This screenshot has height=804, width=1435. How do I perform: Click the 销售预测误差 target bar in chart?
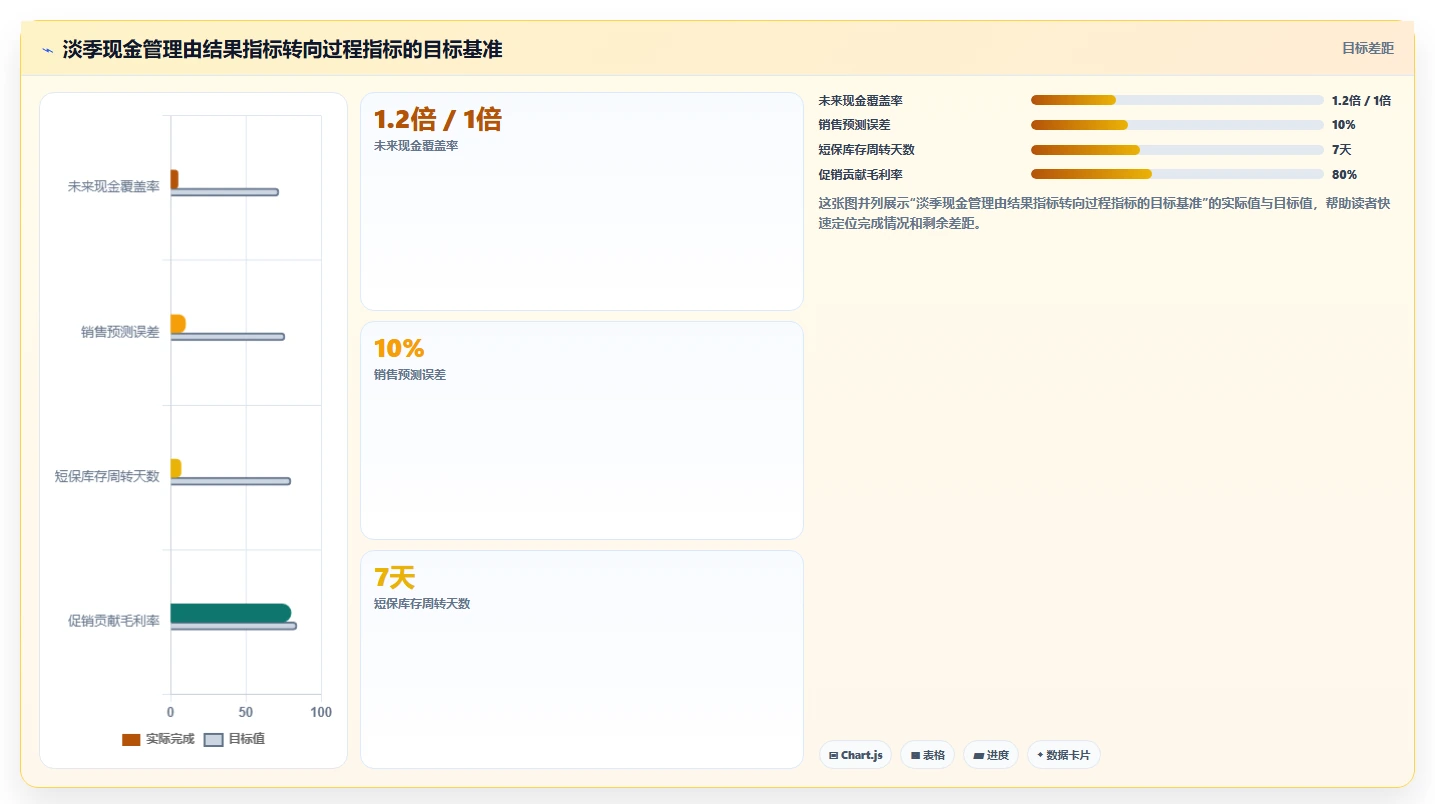[x=227, y=337]
